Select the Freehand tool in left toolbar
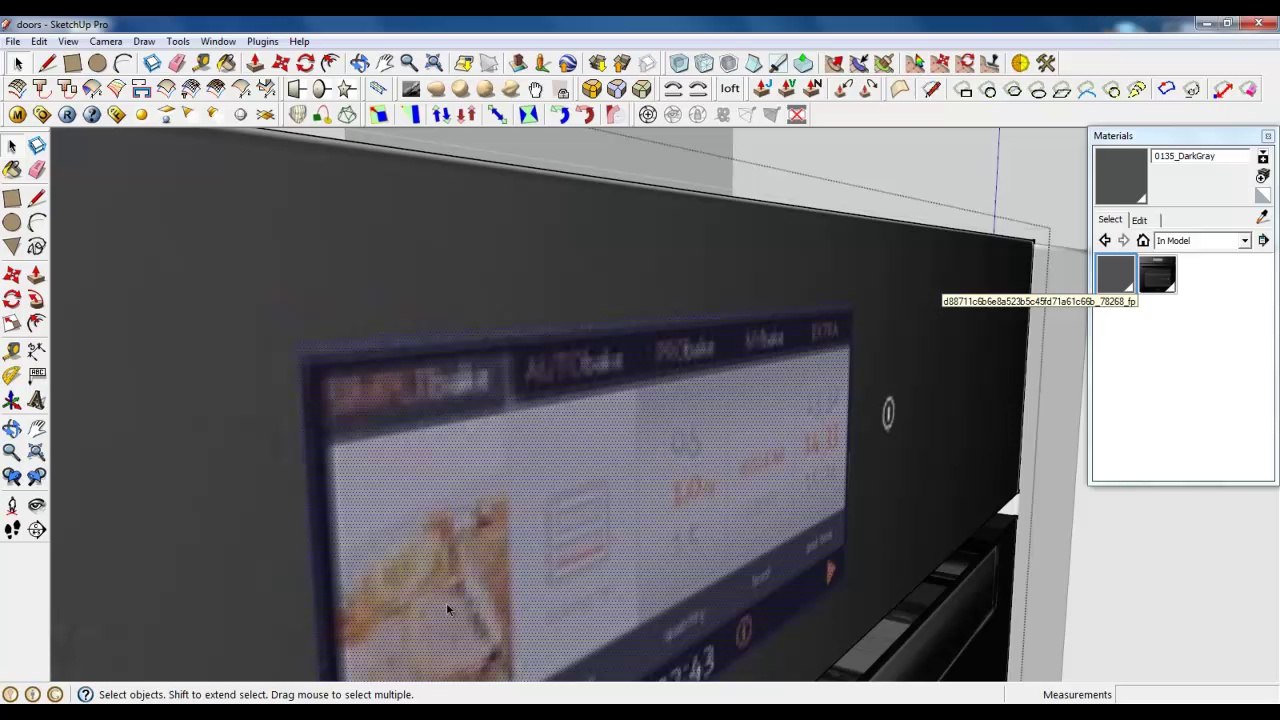The width and height of the screenshot is (1280, 720). (36, 246)
